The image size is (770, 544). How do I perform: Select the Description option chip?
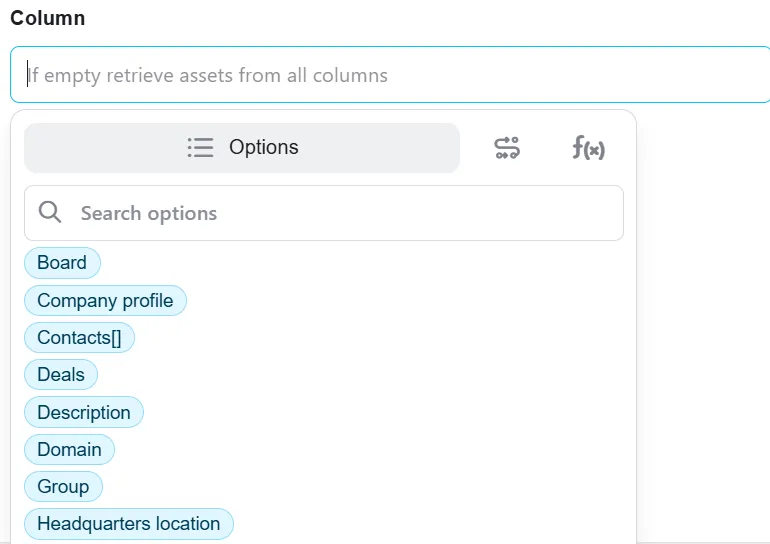click(x=84, y=412)
